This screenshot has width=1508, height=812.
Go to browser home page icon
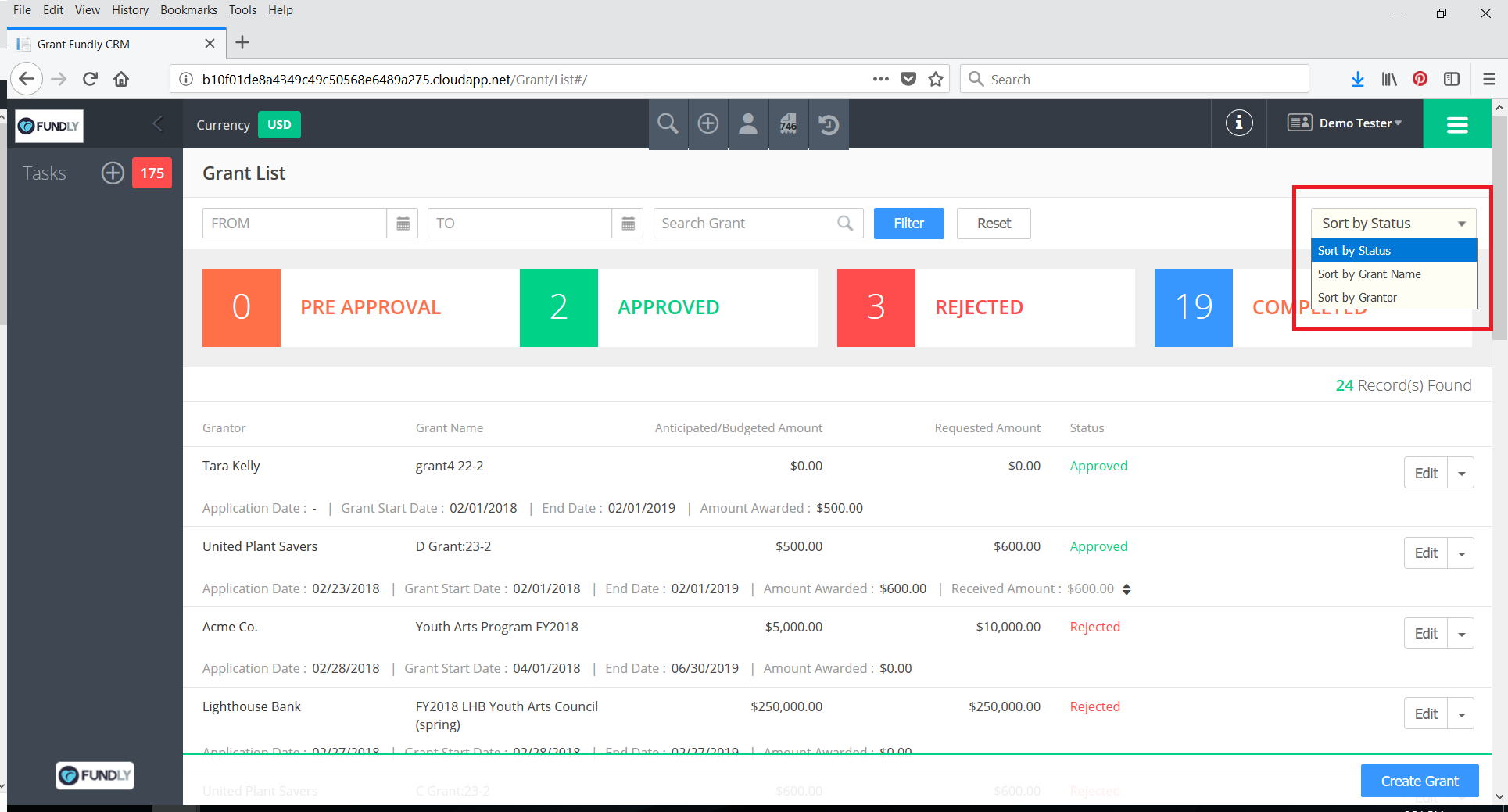[x=121, y=79]
